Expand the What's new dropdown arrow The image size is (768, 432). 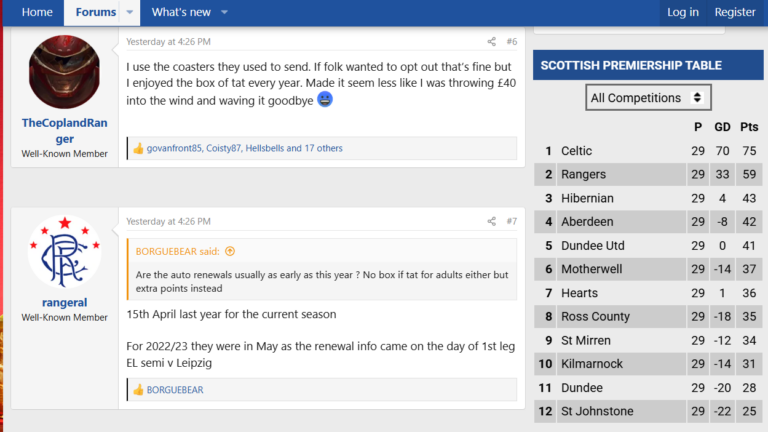(x=224, y=12)
